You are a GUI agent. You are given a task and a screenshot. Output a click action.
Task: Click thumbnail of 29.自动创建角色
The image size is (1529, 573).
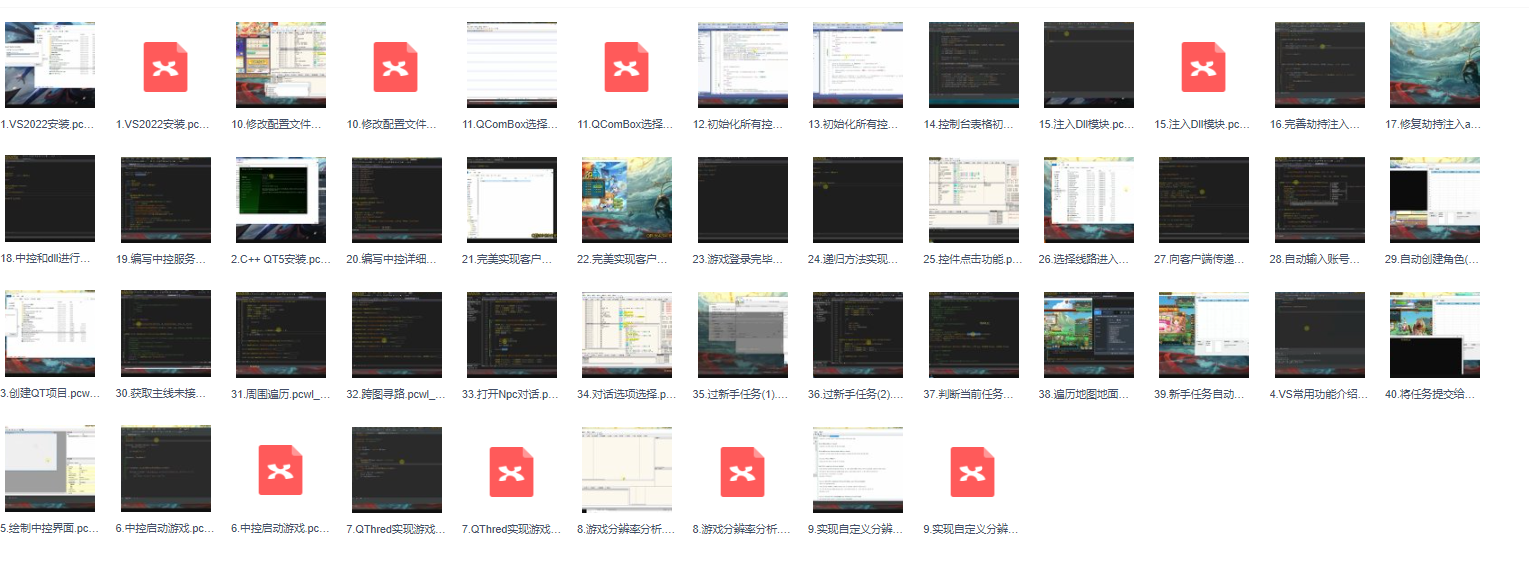[1435, 199]
